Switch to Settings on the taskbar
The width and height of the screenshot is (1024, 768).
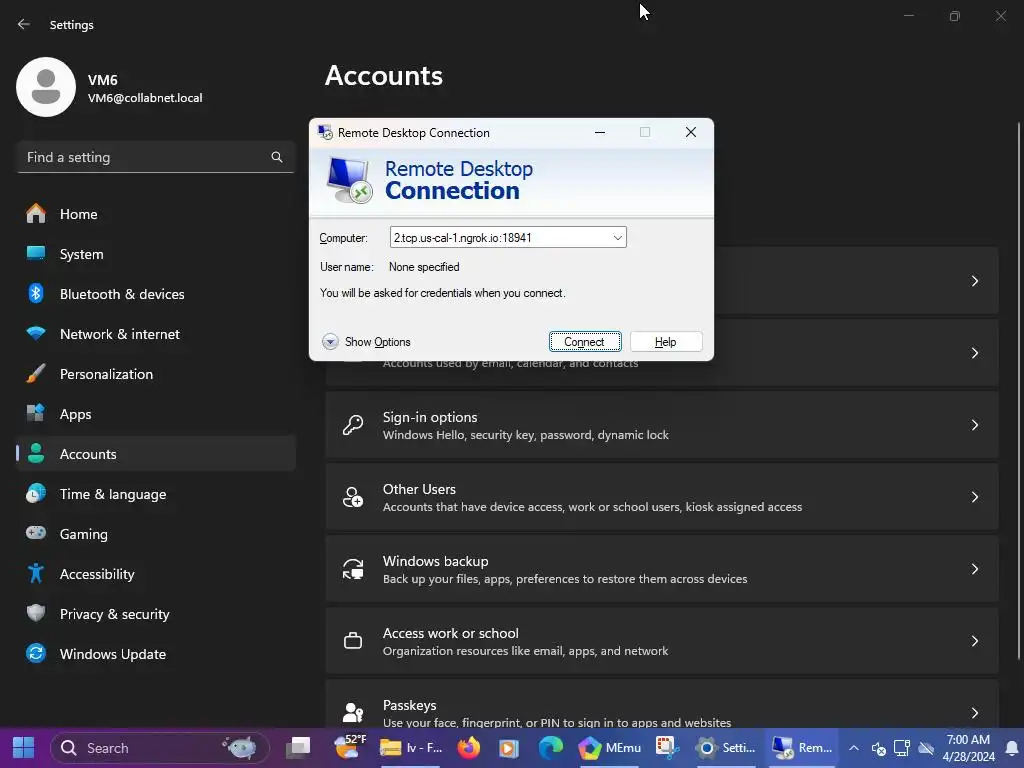coord(726,748)
